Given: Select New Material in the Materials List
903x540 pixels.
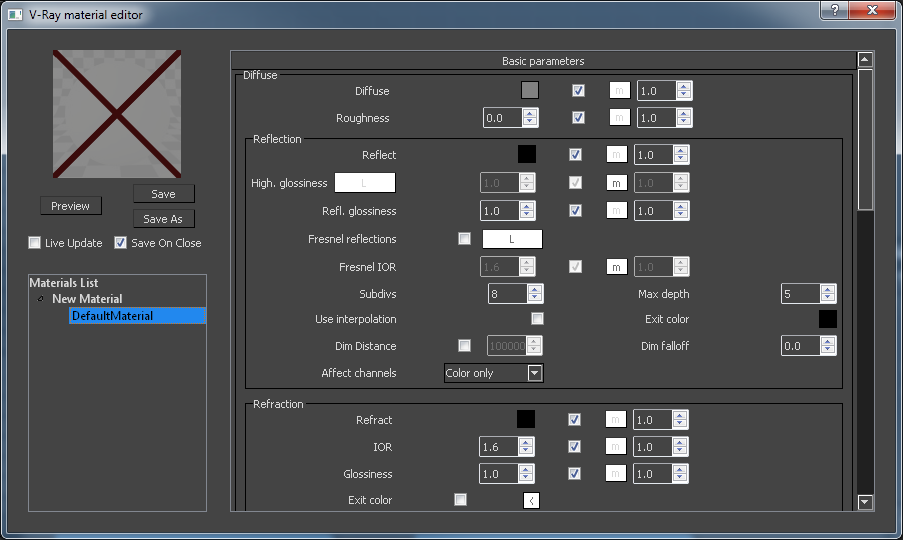Looking at the screenshot, I should click(x=87, y=299).
